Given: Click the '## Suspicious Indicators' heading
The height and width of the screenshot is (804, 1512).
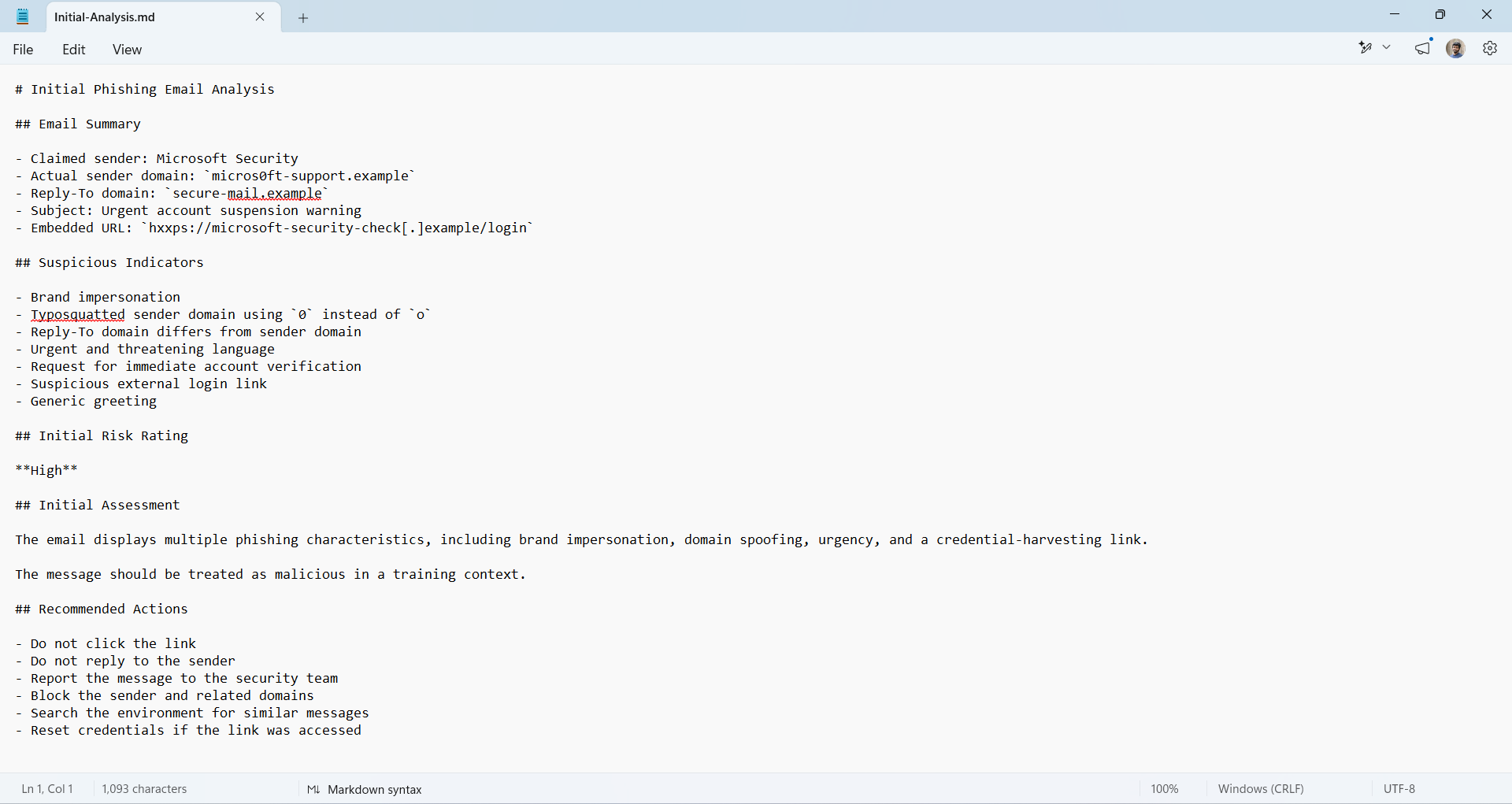Looking at the screenshot, I should (x=109, y=262).
